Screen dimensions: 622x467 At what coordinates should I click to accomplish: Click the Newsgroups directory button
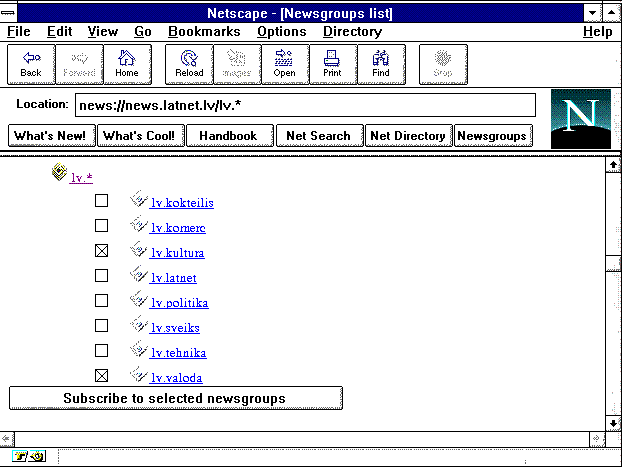(x=493, y=136)
